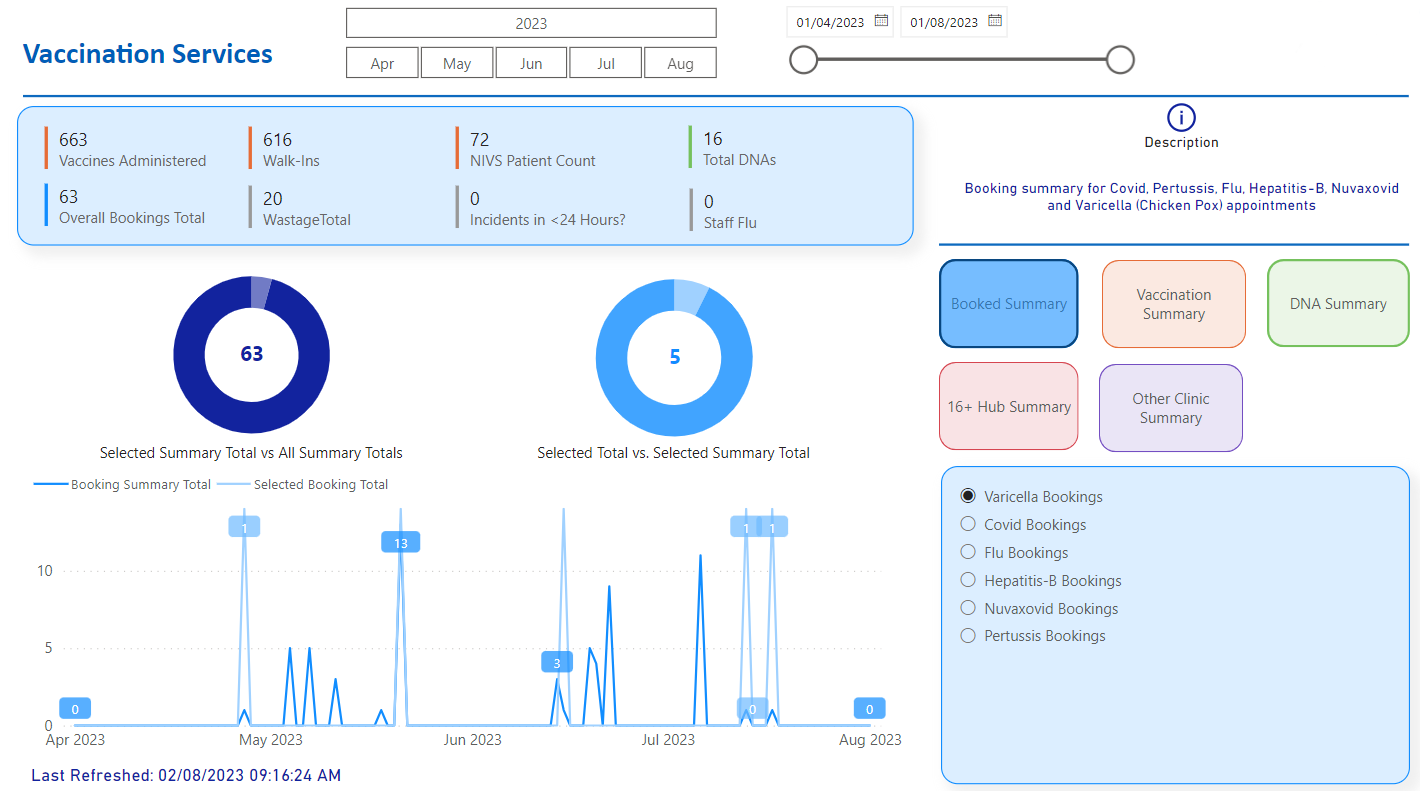Viewport: 1420px width, 791px height.
Task: Select the 2023 year slicer
Action: pyautogui.click(x=531, y=23)
